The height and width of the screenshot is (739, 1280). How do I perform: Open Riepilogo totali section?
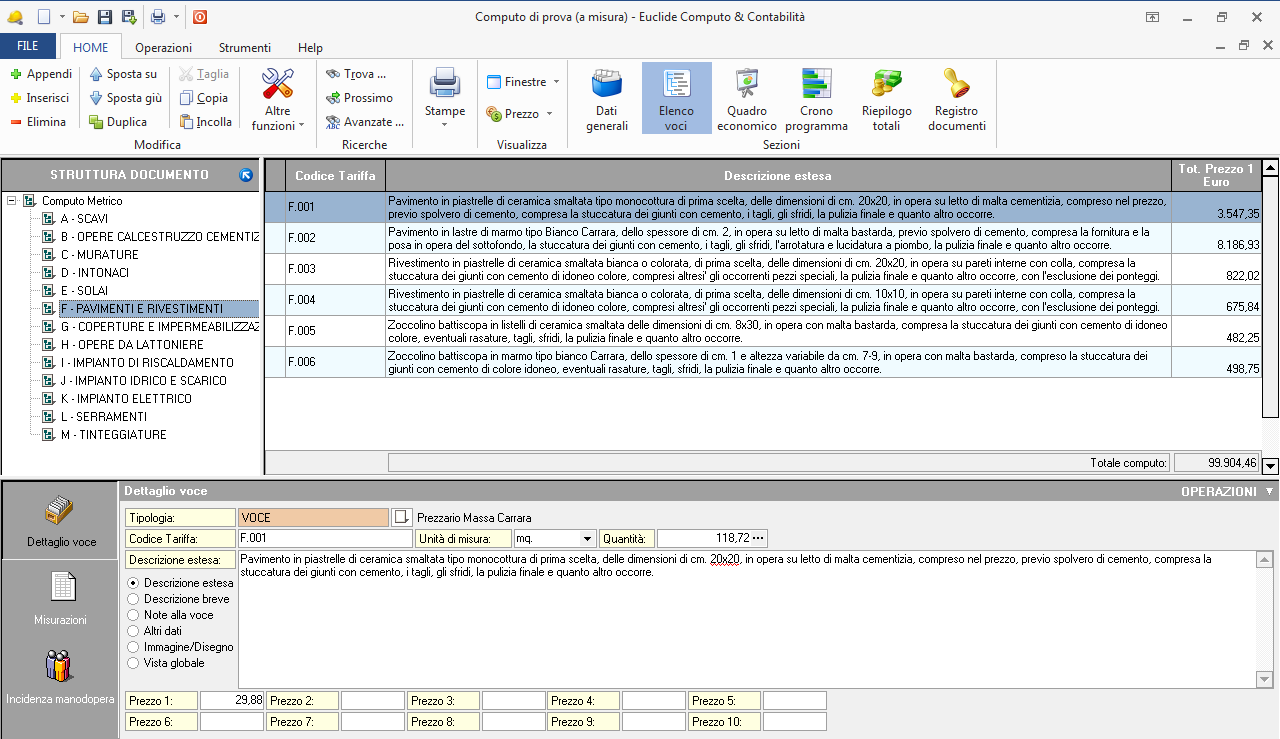pyautogui.click(x=886, y=99)
